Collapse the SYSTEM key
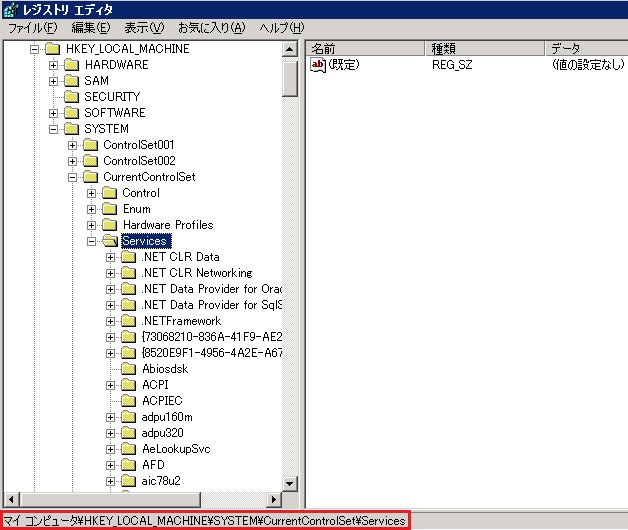This screenshot has width=628, height=530. point(53,129)
